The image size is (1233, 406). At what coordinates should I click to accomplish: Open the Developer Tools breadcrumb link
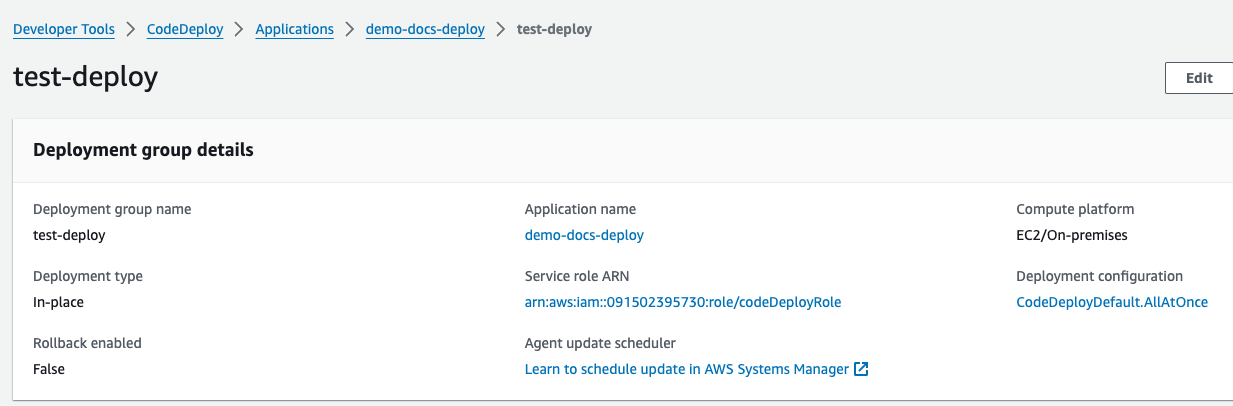point(64,29)
